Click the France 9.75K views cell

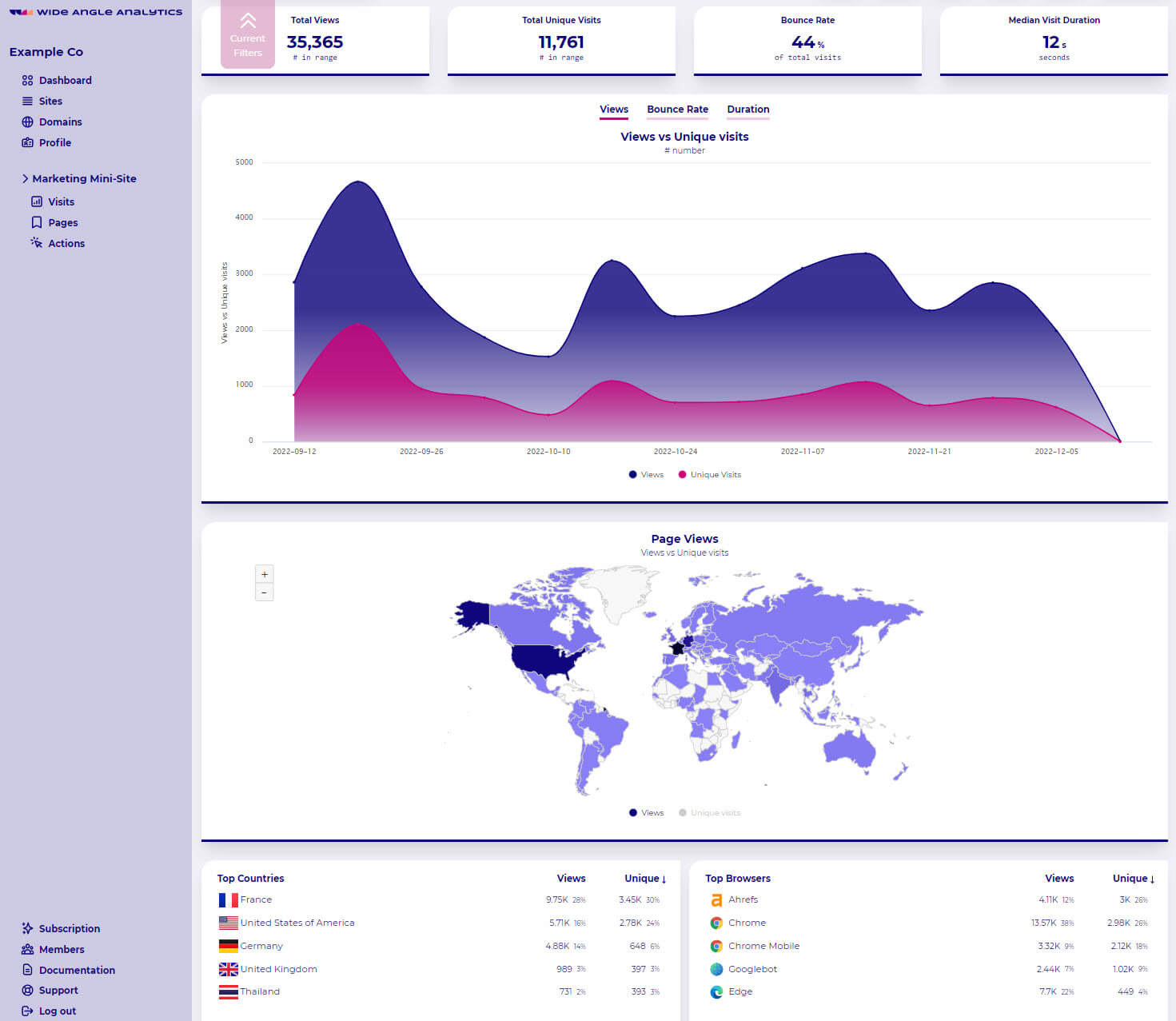click(566, 900)
